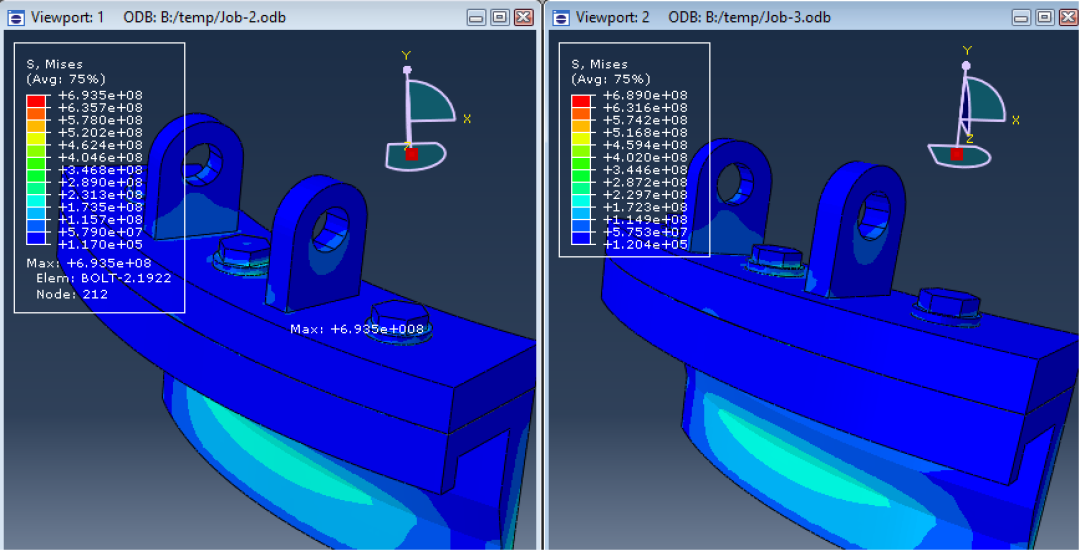Click legend value +5.780e+08
This screenshot has width=1080, height=551.
coord(101,120)
